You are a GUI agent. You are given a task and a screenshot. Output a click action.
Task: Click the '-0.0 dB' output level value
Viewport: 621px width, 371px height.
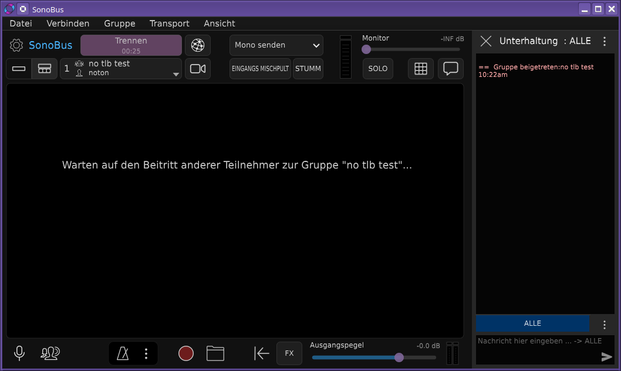click(428, 346)
